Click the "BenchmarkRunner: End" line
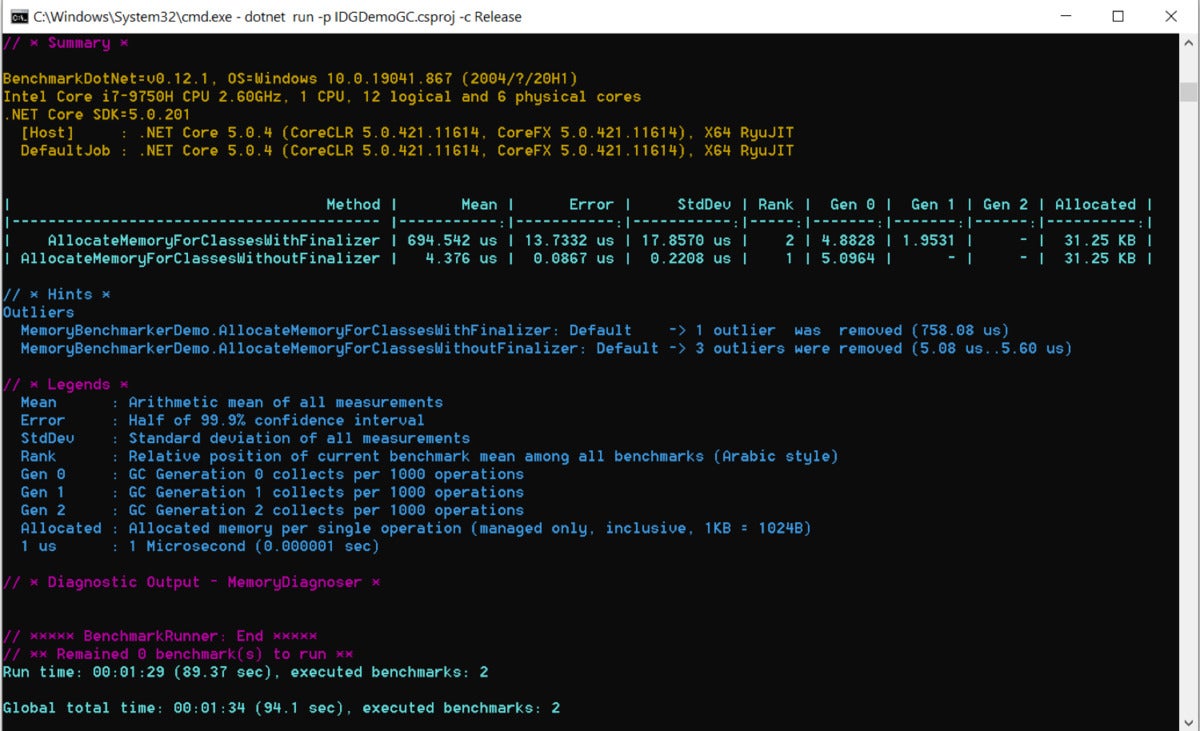The height and width of the screenshot is (731, 1200). coord(160,637)
